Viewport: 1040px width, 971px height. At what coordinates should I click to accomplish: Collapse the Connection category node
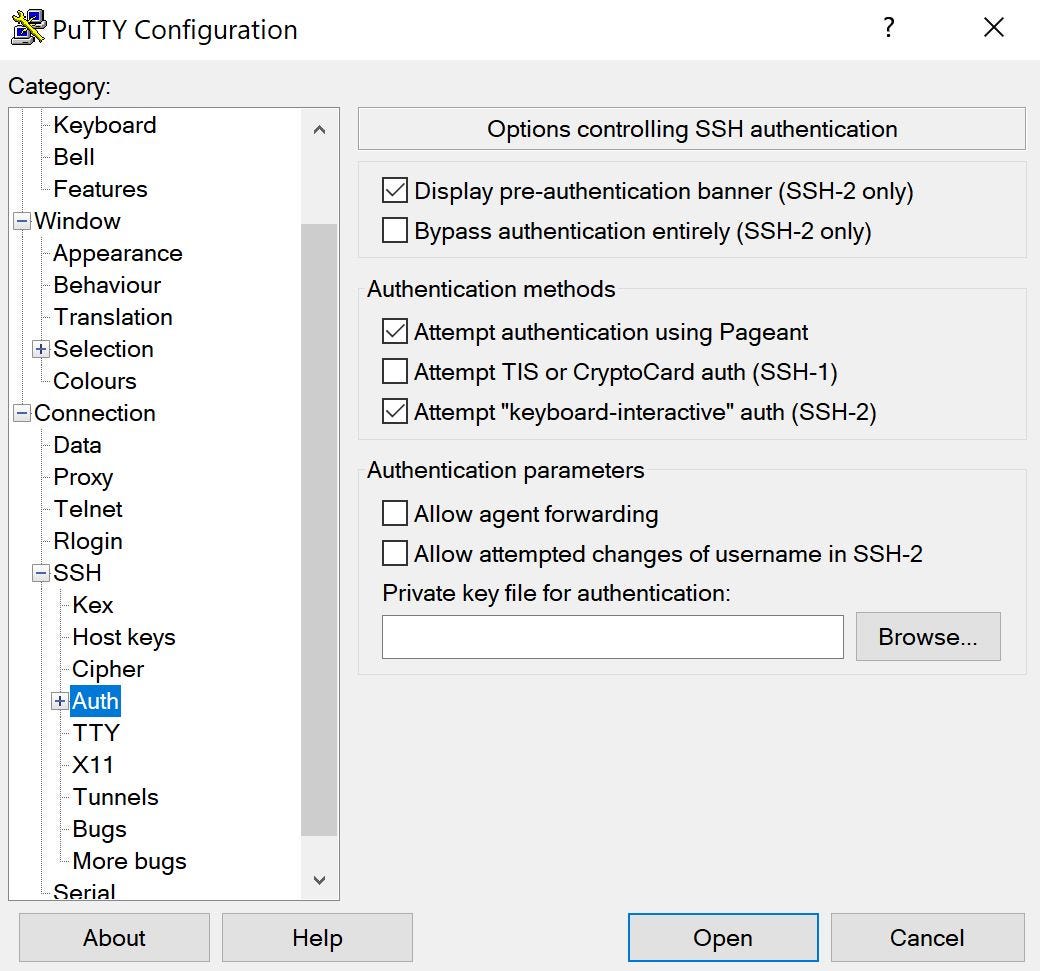pyautogui.click(x=21, y=413)
